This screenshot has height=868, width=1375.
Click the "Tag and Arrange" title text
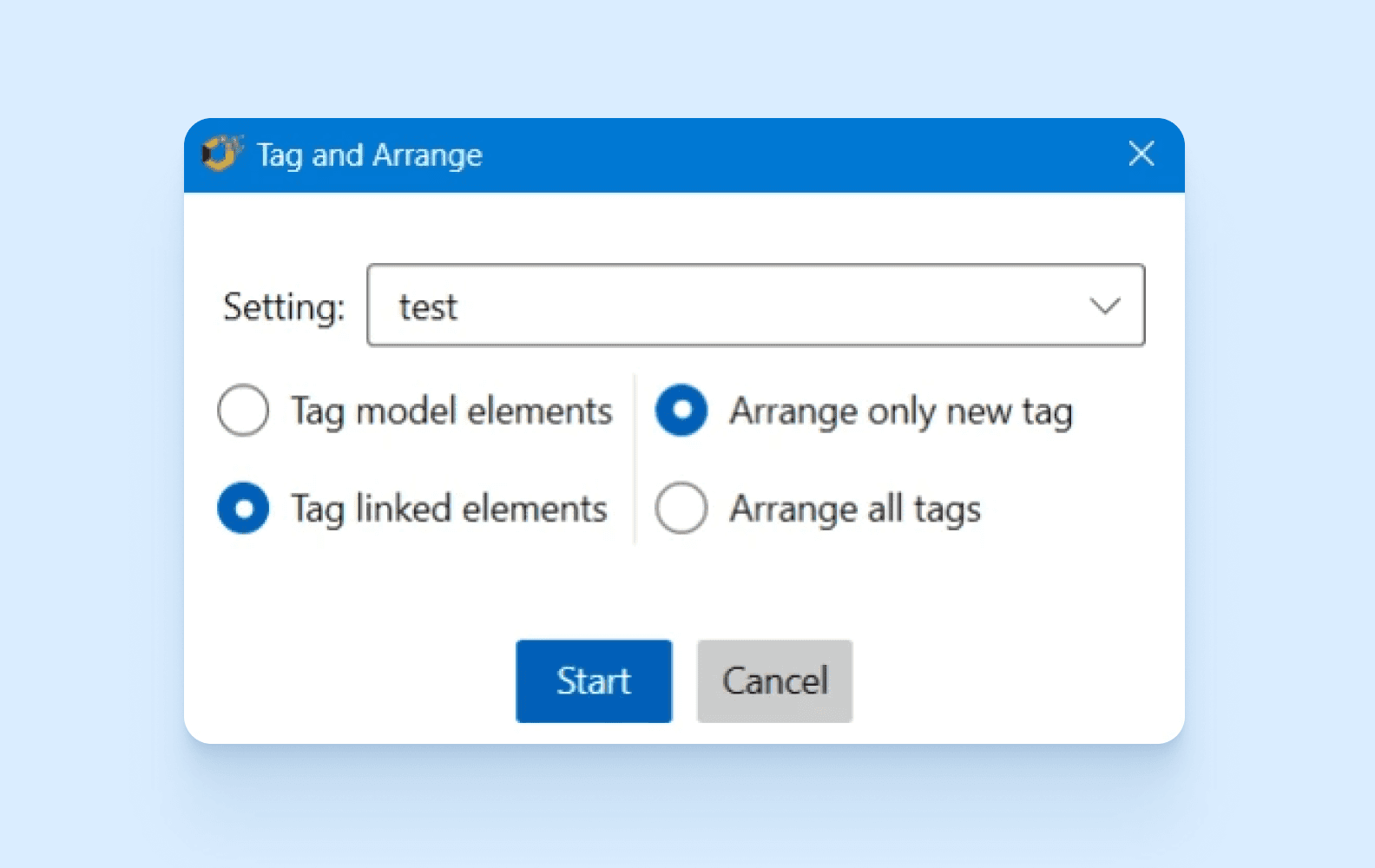coord(369,155)
